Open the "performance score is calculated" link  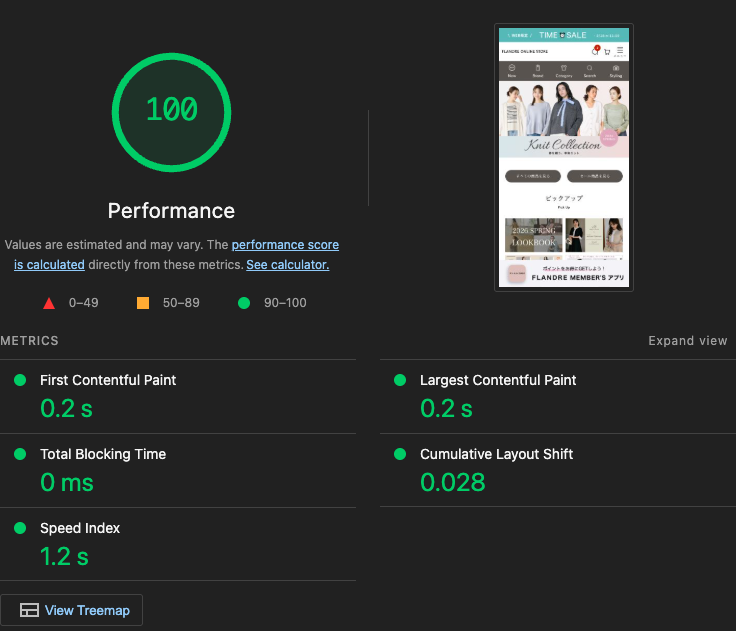pyautogui.click(x=285, y=245)
